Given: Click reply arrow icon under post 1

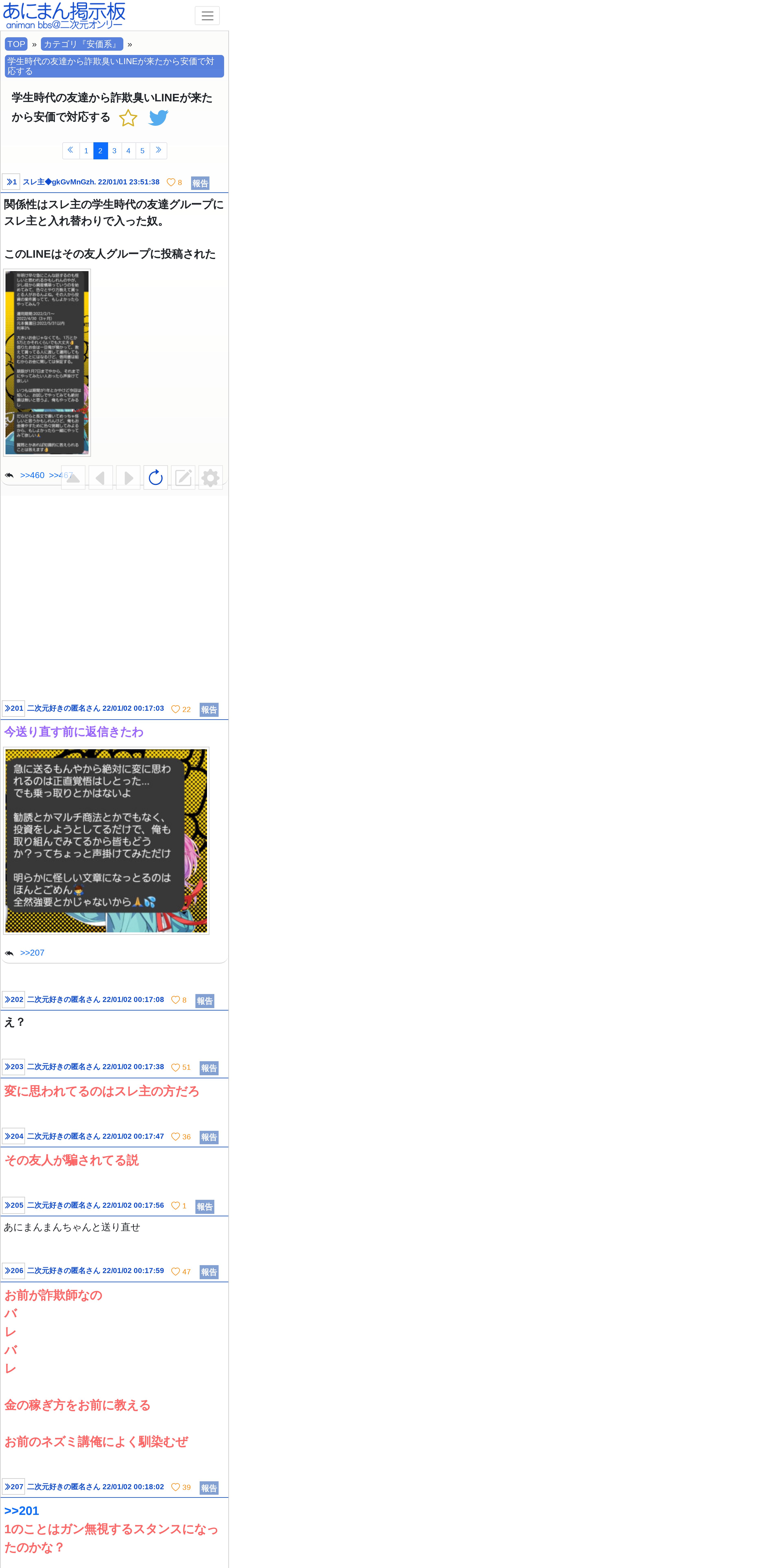Looking at the screenshot, I should pyautogui.click(x=9, y=475).
